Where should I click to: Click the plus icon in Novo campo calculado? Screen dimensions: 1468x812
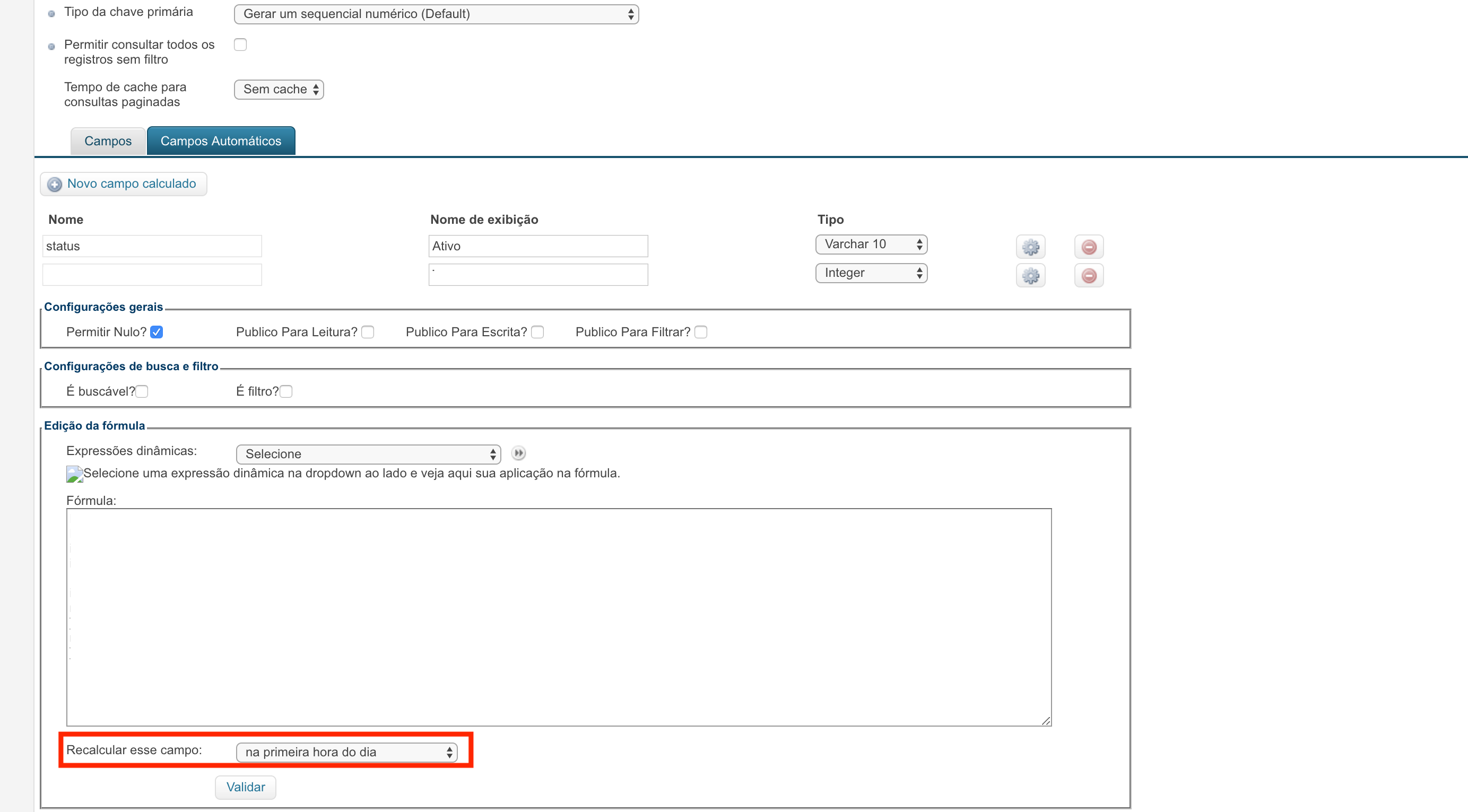55,184
